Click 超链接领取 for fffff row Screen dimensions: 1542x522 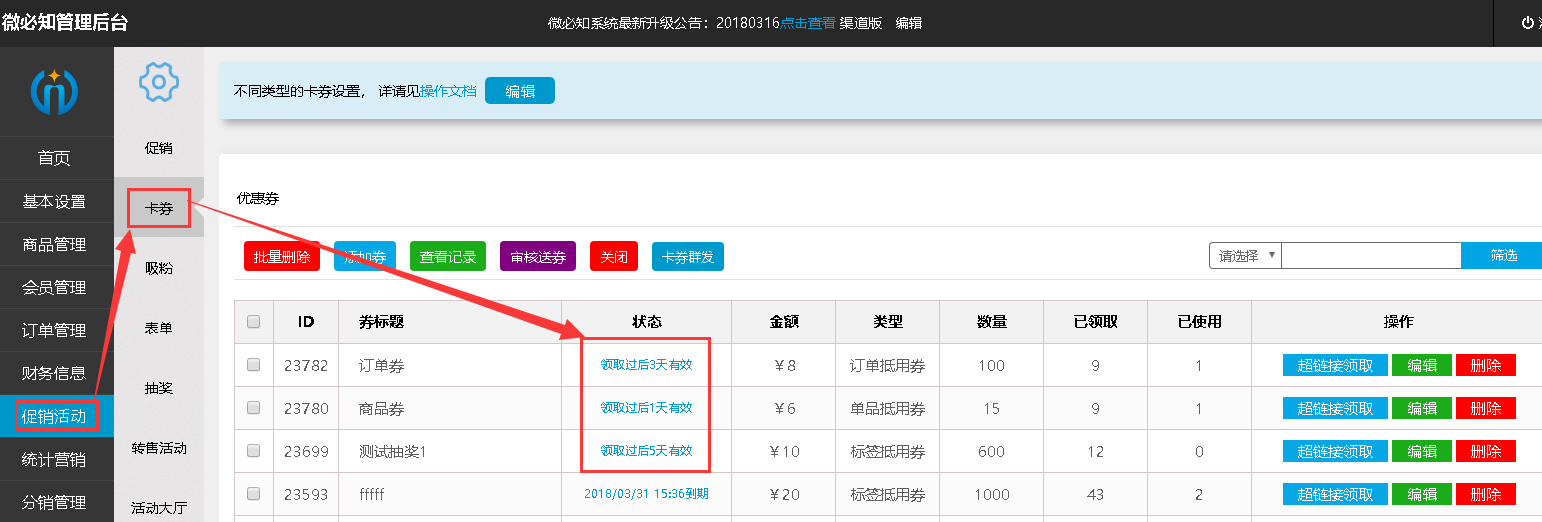pos(1335,494)
